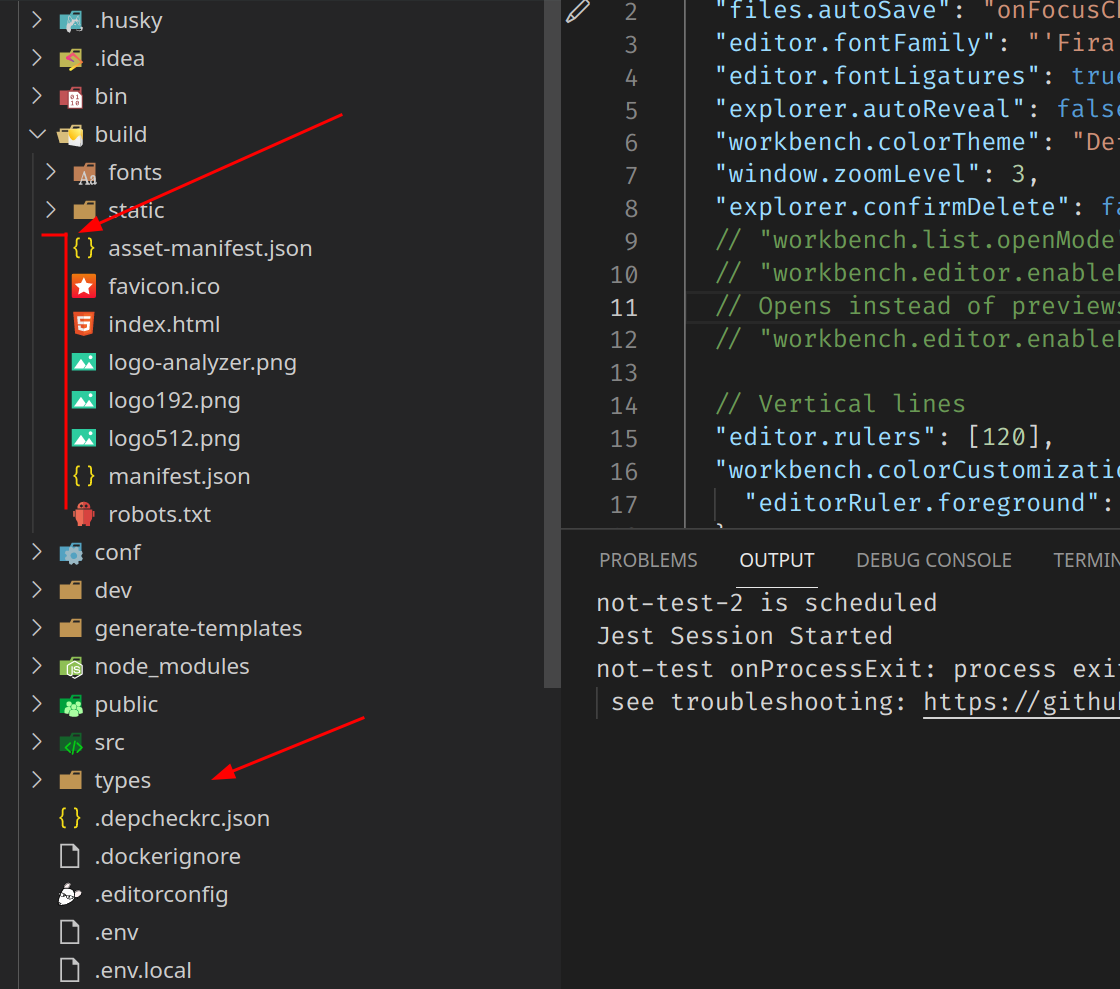Screen dimensions: 1120x989
Task: Click line number 11 in the editor
Action: click(x=623, y=307)
